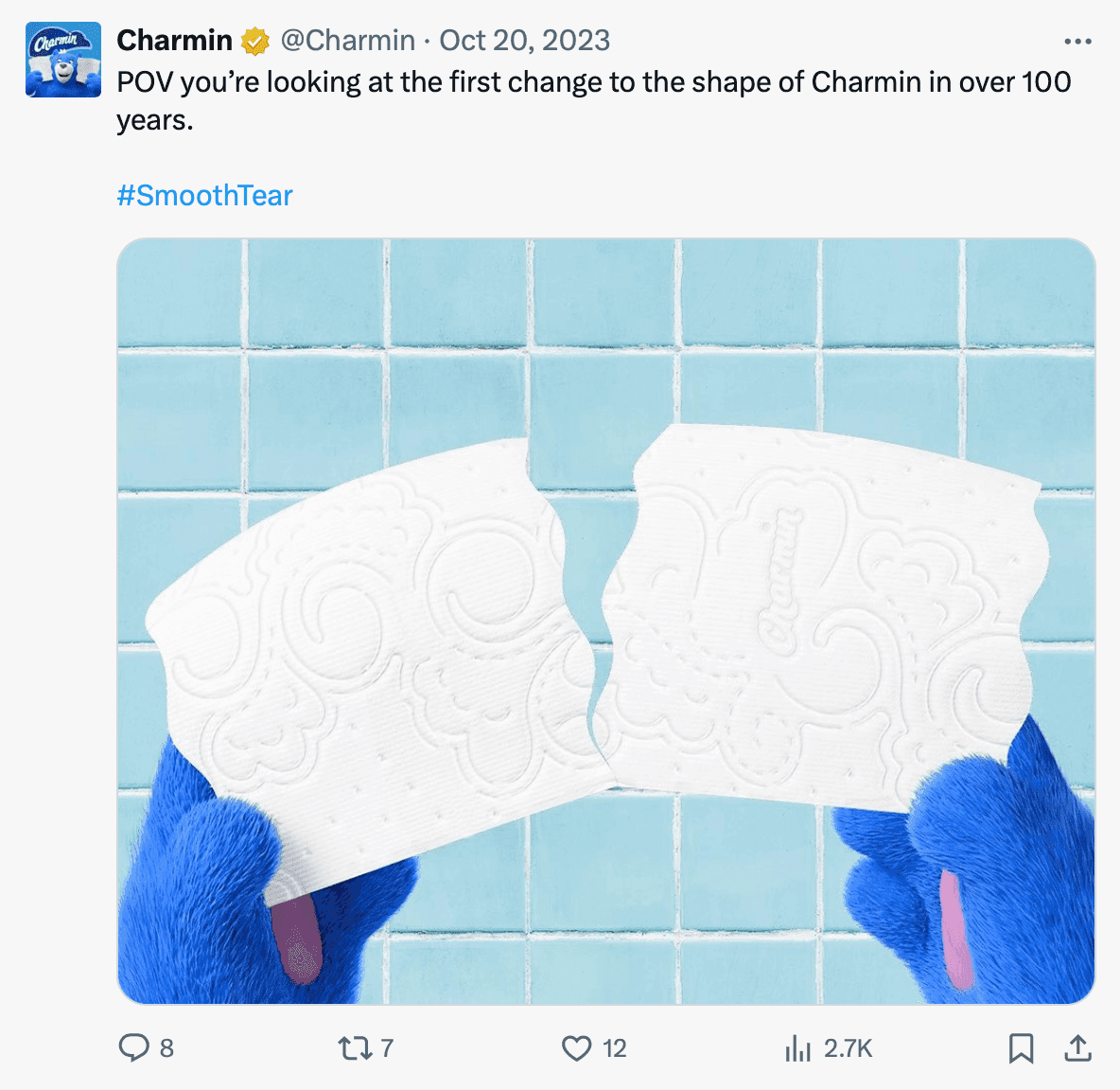Open the tweet options menu
The width and height of the screenshot is (1120, 1090).
click(1077, 40)
